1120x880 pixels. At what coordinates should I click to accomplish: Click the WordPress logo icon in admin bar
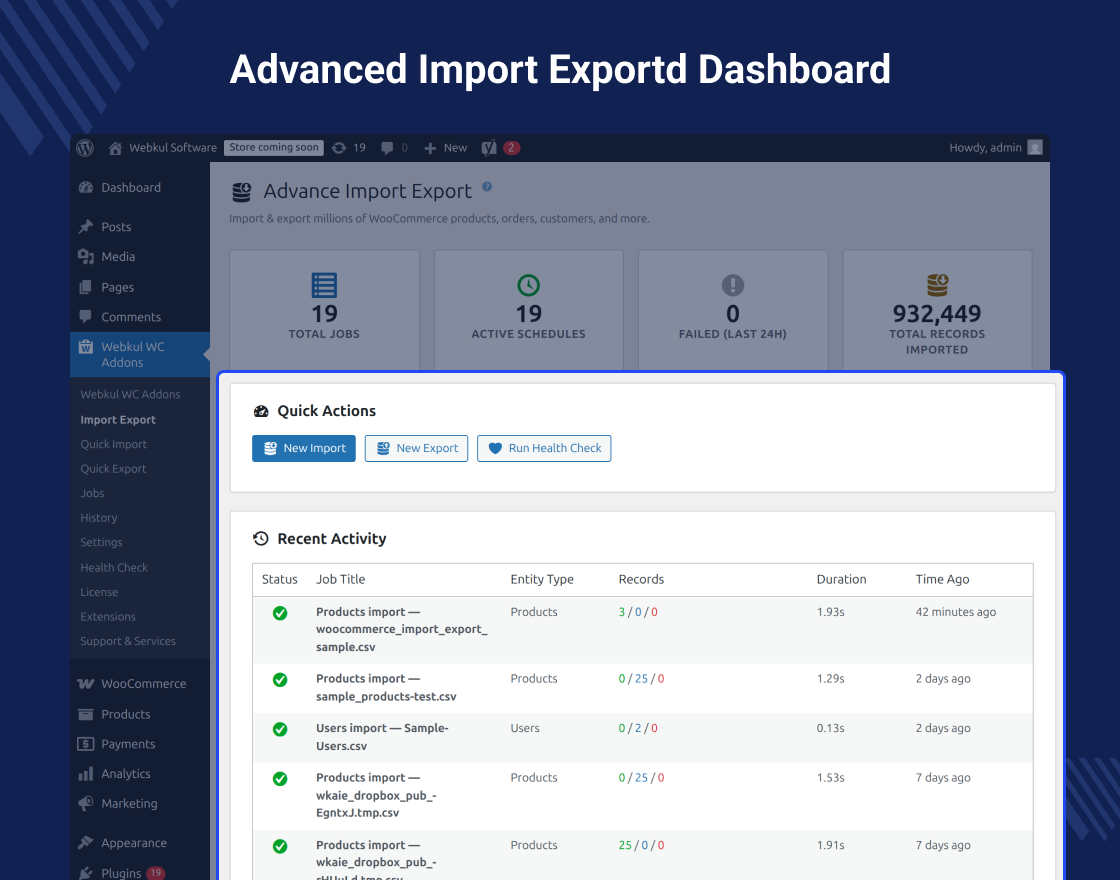pos(85,148)
